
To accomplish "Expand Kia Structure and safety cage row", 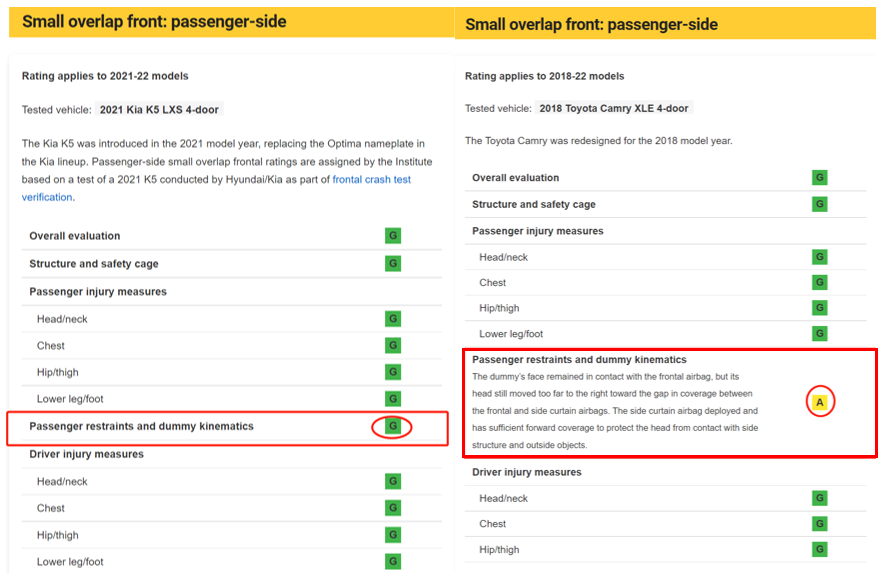I will [232, 264].
